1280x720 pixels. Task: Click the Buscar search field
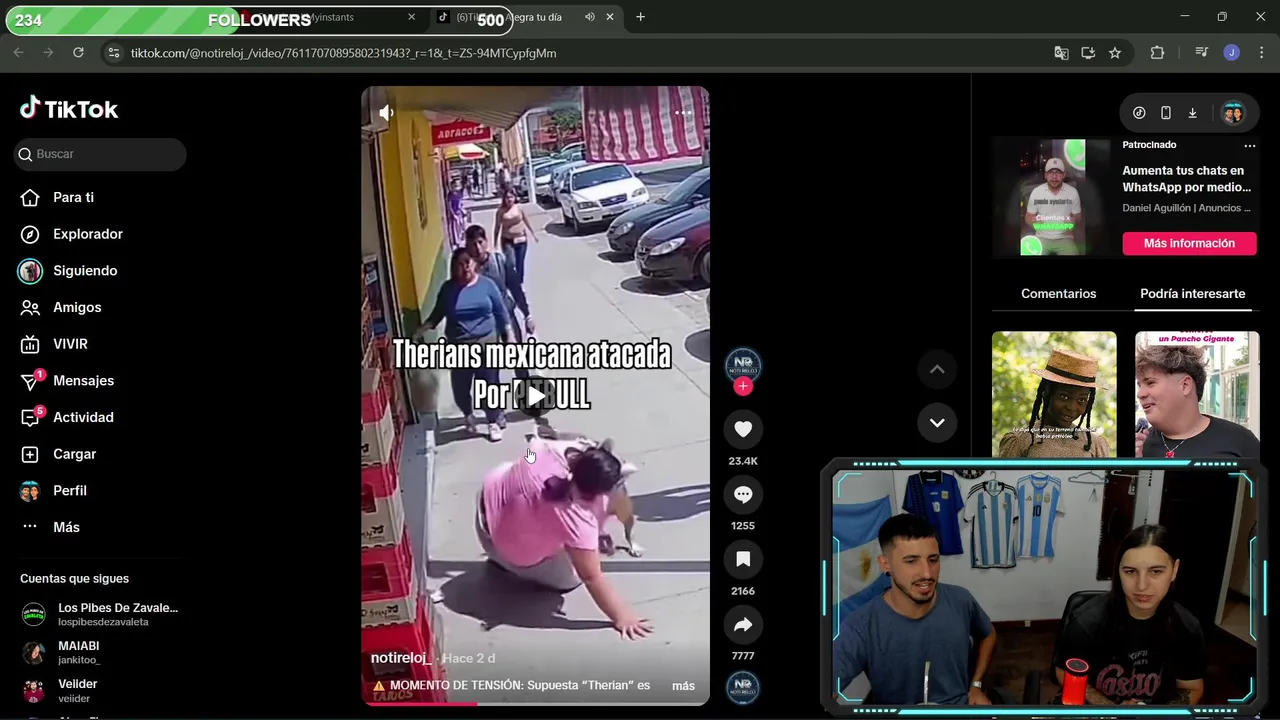(x=100, y=154)
